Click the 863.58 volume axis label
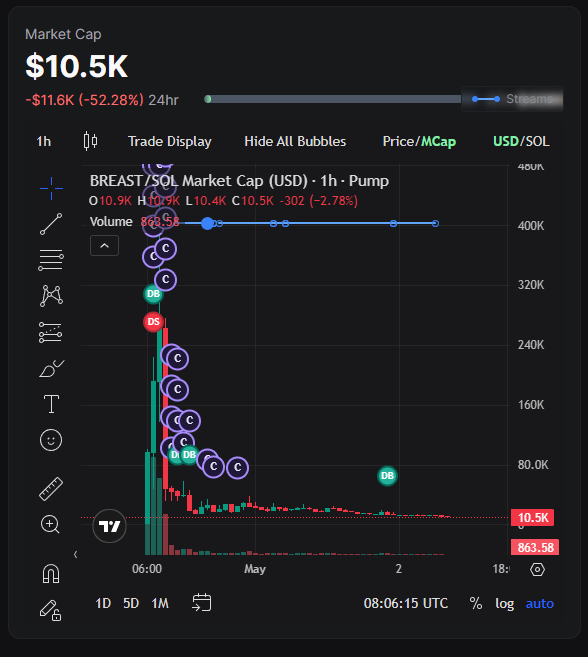The width and height of the screenshot is (588, 657). tap(535, 547)
